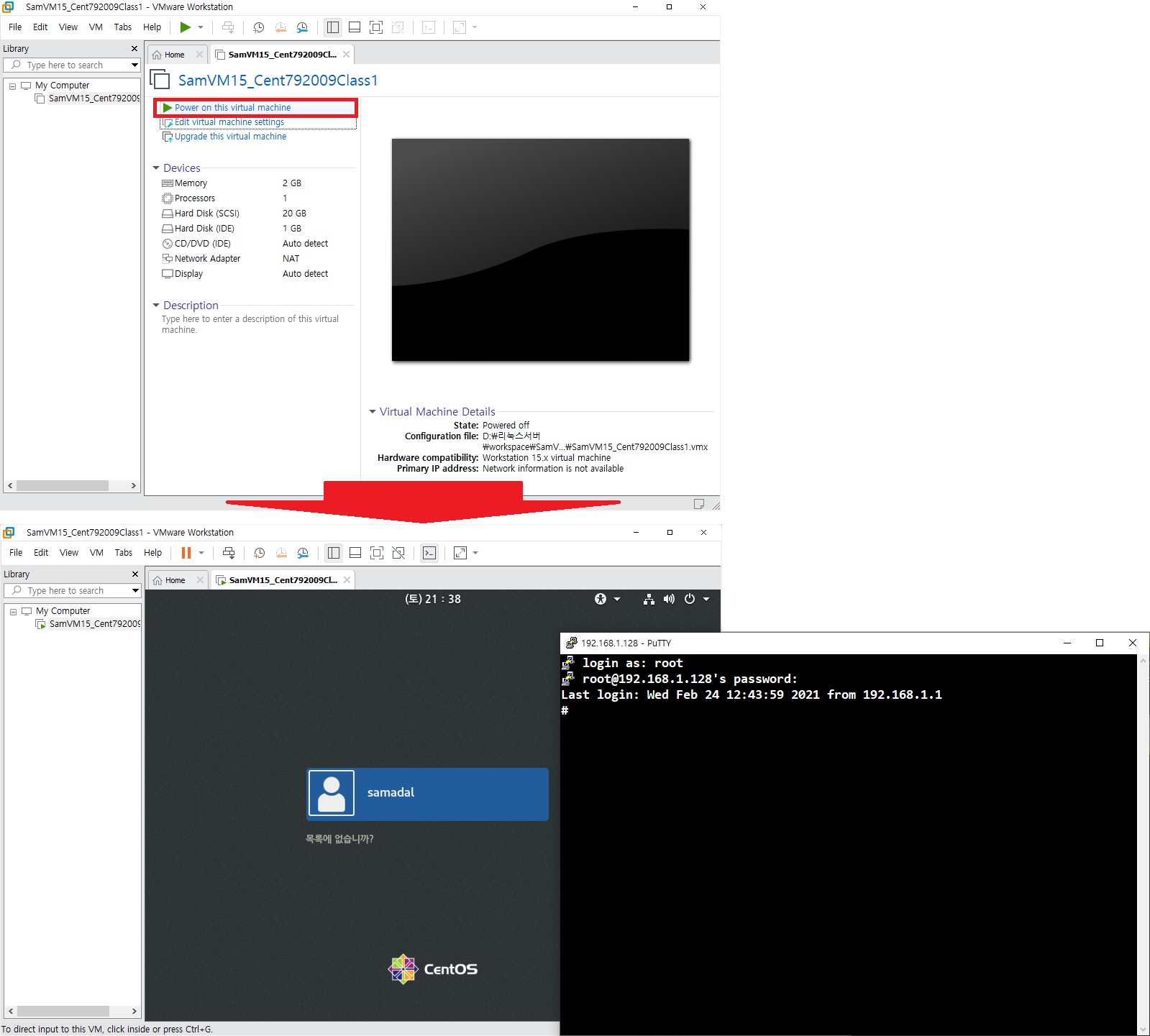This screenshot has width=1150, height=1036.
Task: Open system menu arrow beside CentOS power icon
Action: (x=706, y=599)
